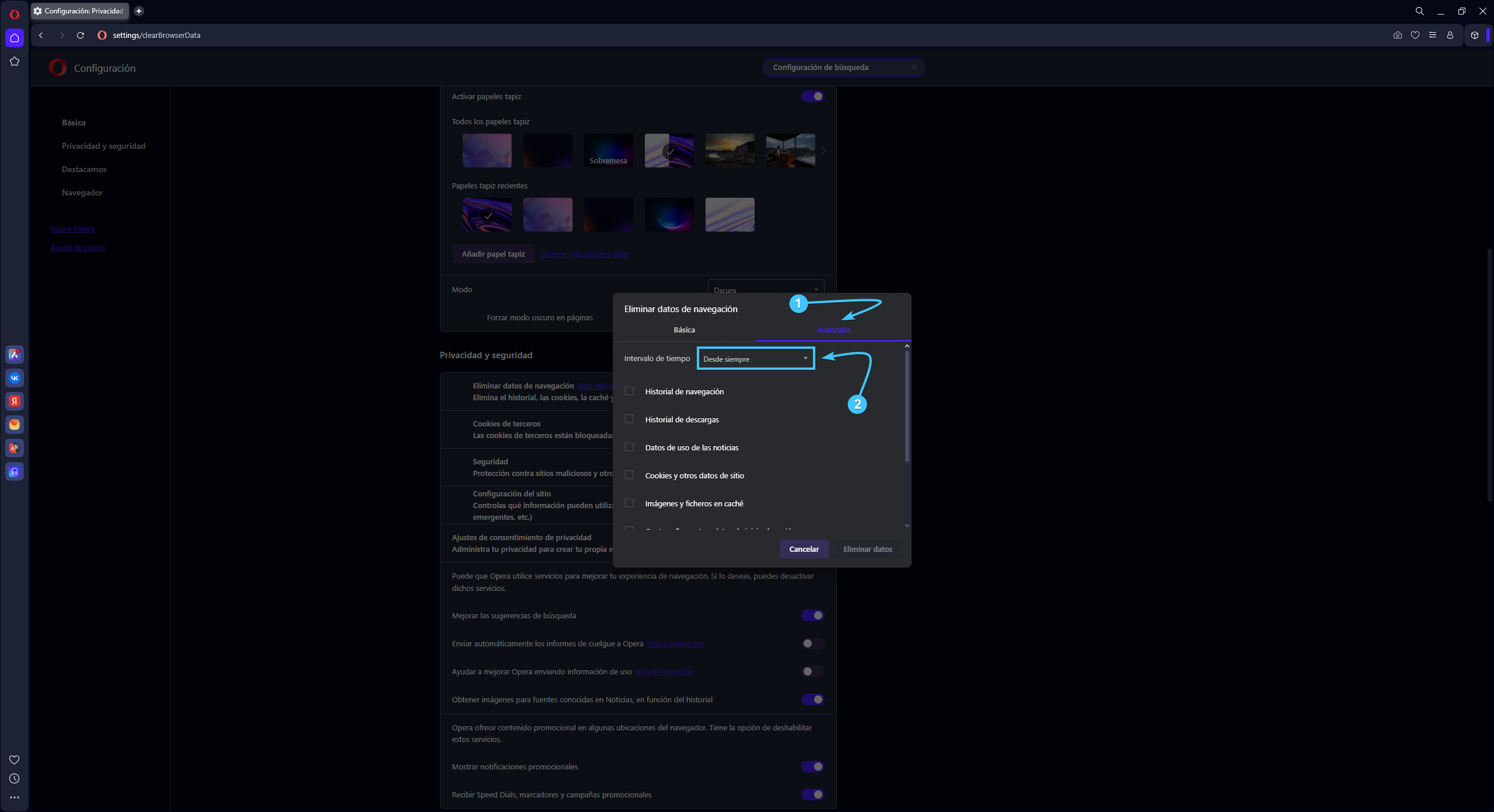Check Cookies y otros datos de sitio

point(629,475)
